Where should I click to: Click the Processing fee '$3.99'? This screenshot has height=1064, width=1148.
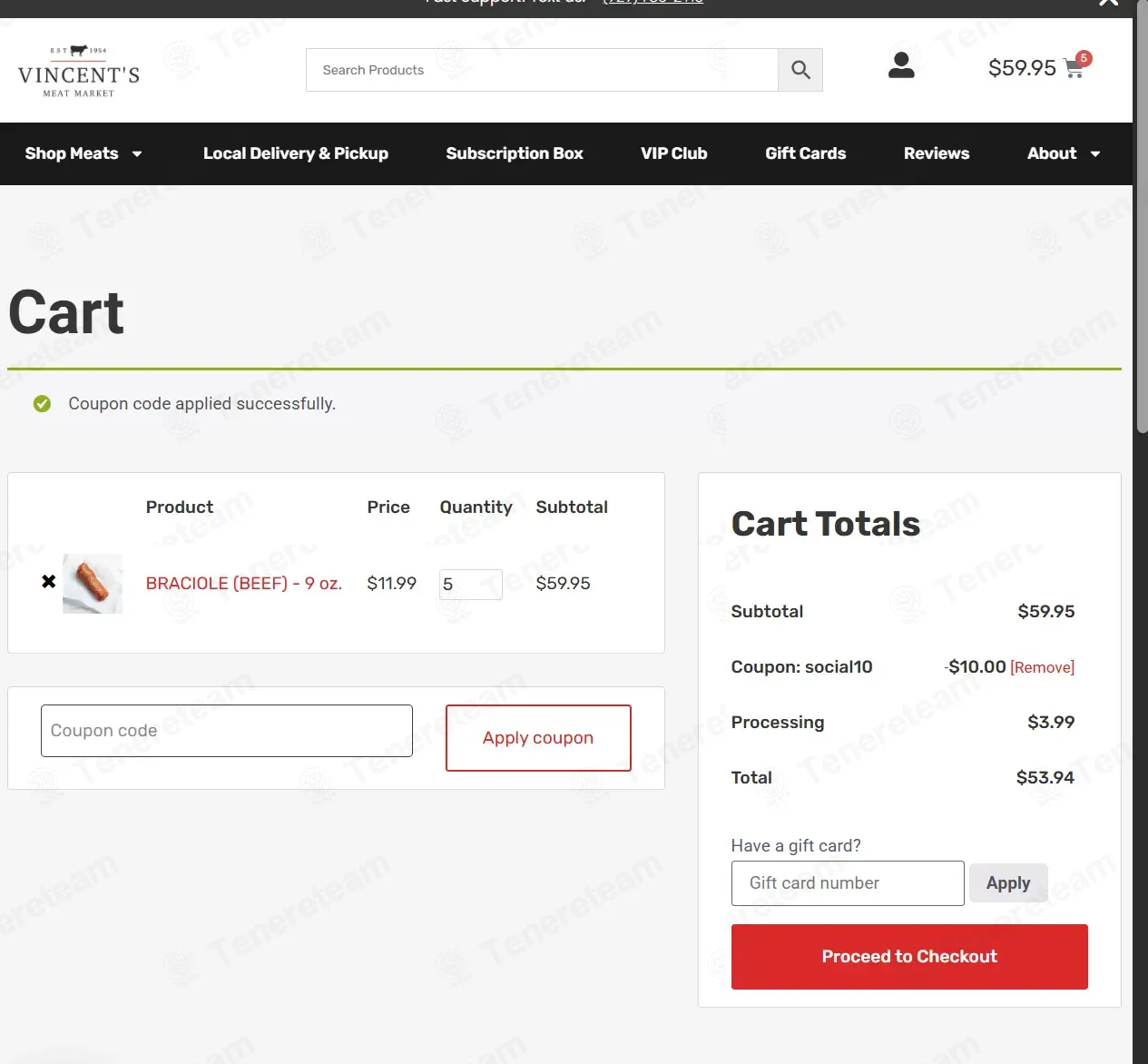pos(1051,722)
